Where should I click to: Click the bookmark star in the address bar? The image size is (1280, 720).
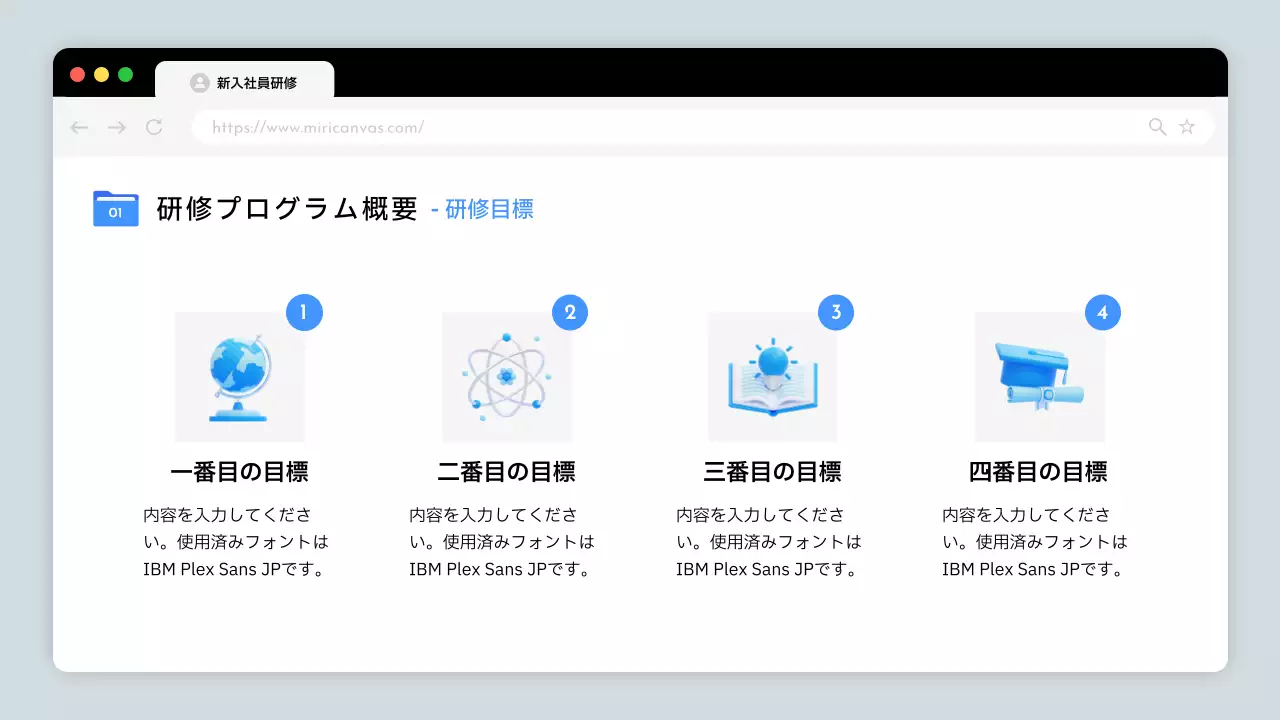tap(1186, 127)
